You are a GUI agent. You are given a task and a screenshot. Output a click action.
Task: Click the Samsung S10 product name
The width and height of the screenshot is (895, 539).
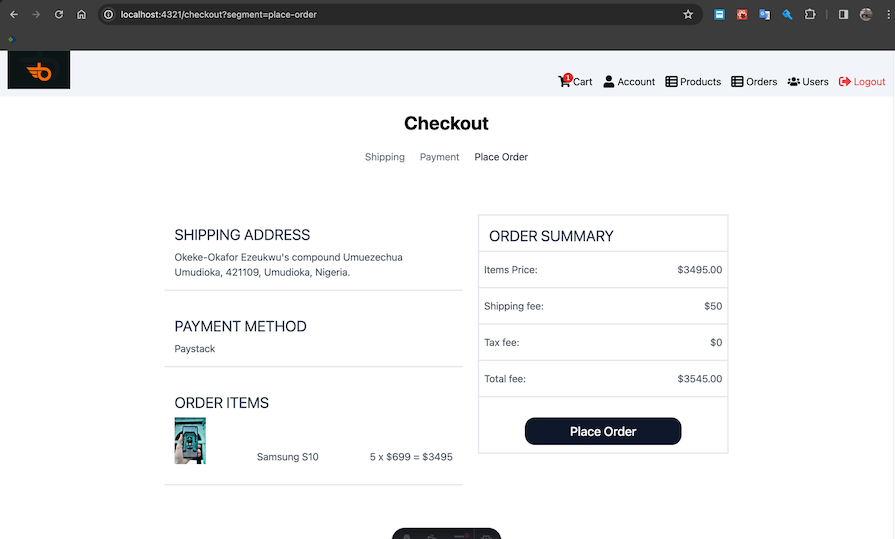click(287, 457)
